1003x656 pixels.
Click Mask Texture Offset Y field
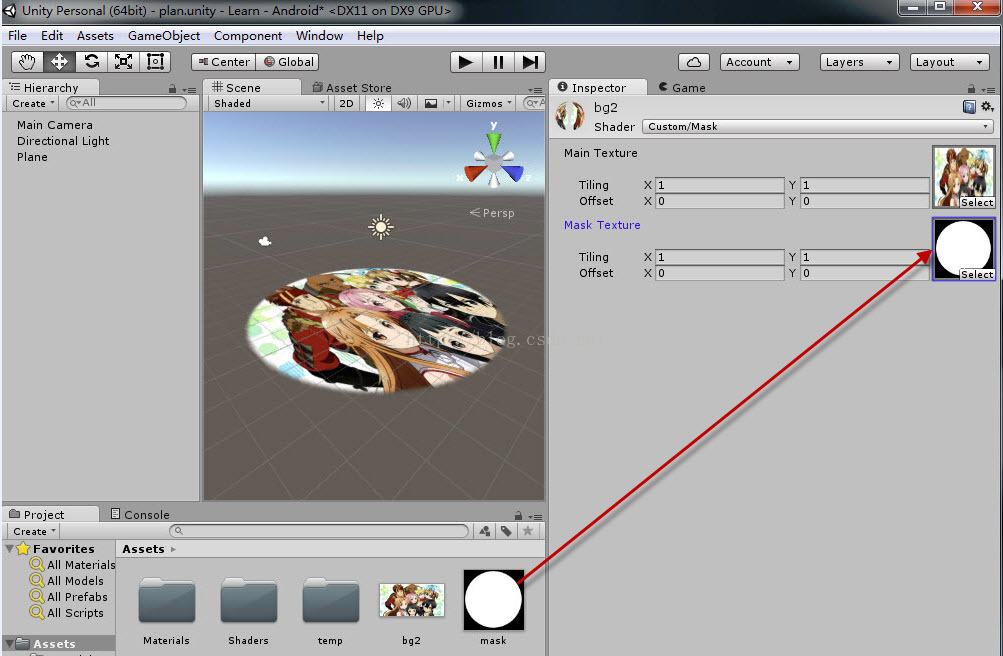coord(864,273)
